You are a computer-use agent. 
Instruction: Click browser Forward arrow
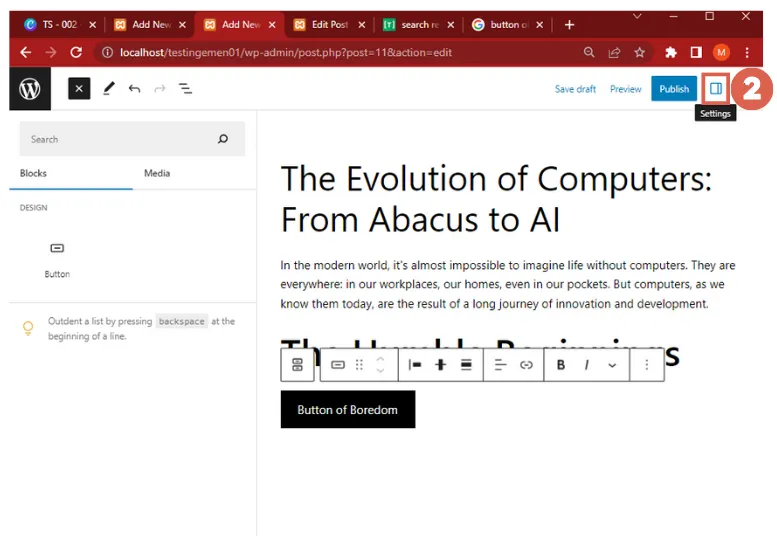point(51,52)
